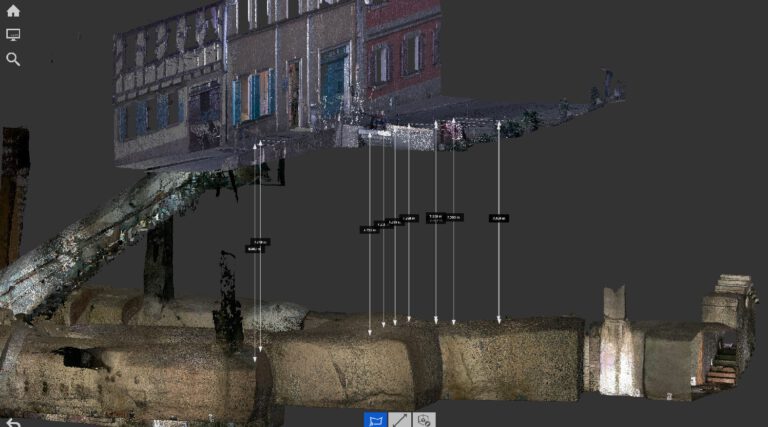Go to the Home view icon
The image size is (768, 427).
click(13, 11)
